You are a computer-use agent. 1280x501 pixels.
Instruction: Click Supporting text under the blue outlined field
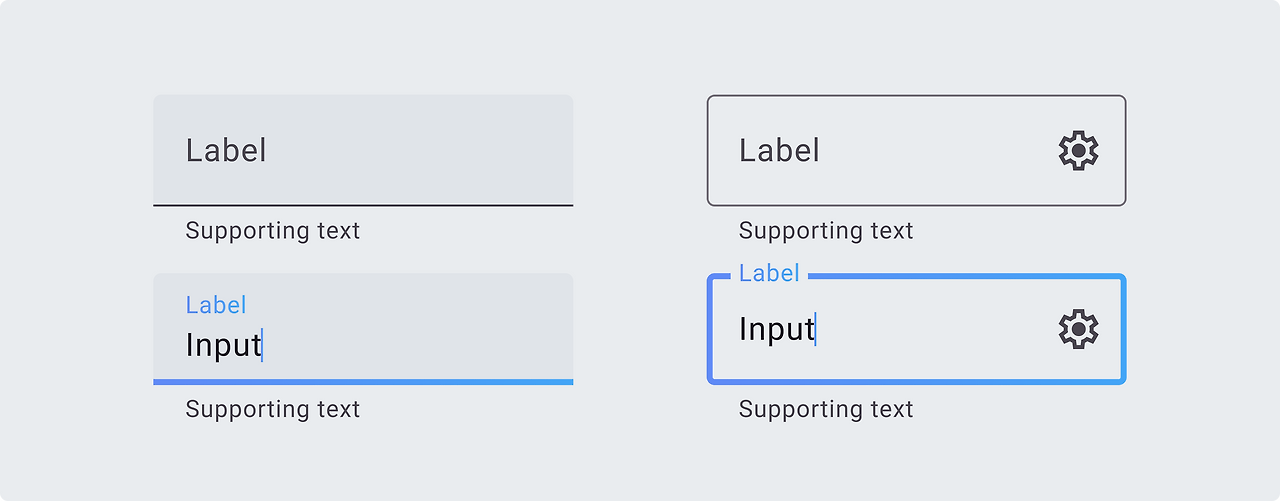(826, 409)
